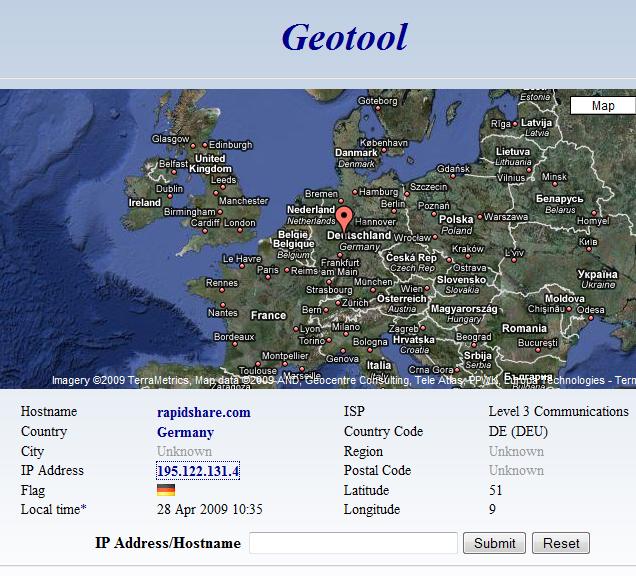Click the Reset button
The width and height of the screenshot is (636, 576).
[x=561, y=543]
